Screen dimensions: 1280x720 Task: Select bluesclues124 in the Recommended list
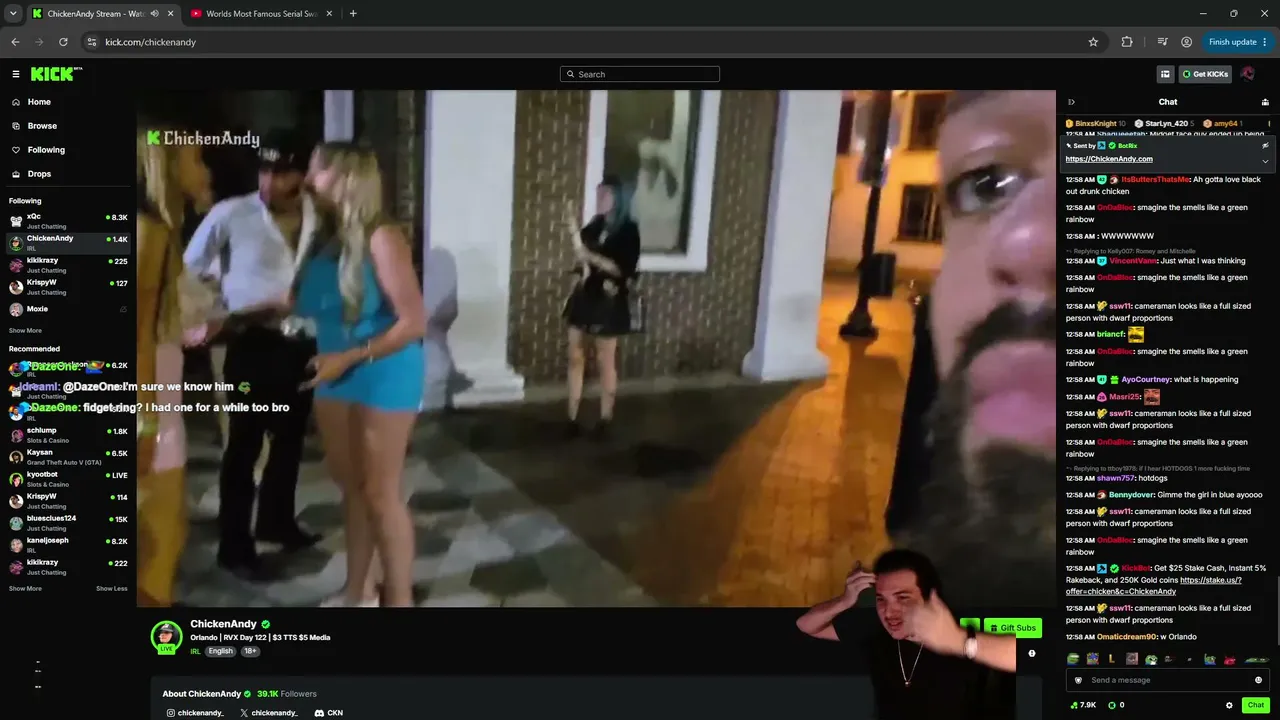point(68,523)
